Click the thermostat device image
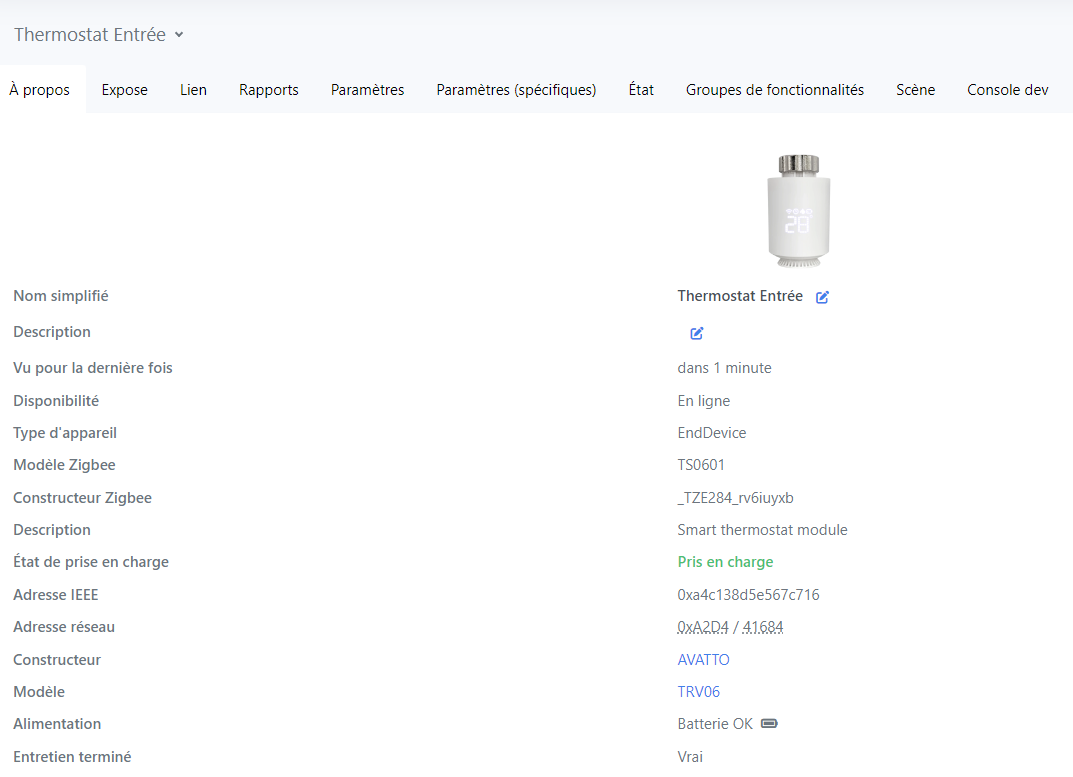The width and height of the screenshot is (1073, 777). pos(798,211)
